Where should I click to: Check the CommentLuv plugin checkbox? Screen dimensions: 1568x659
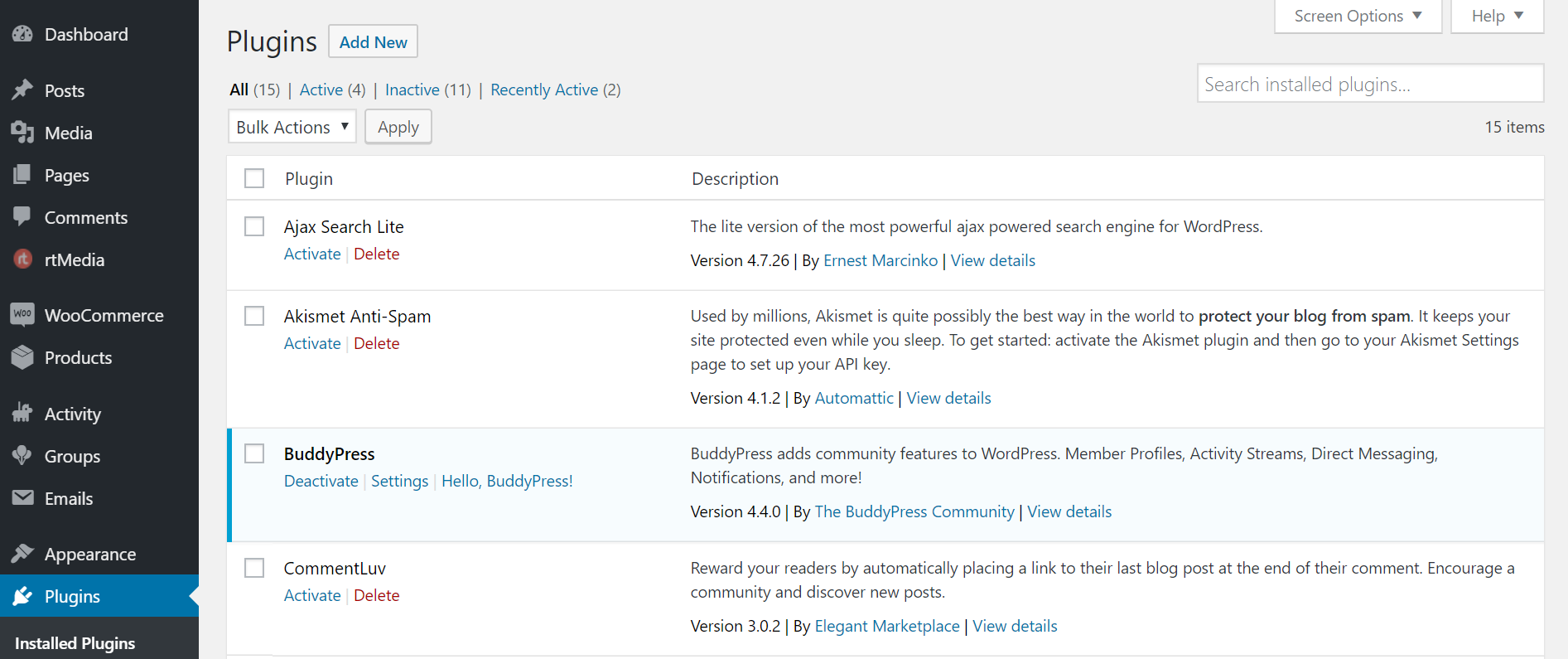point(254,568)
